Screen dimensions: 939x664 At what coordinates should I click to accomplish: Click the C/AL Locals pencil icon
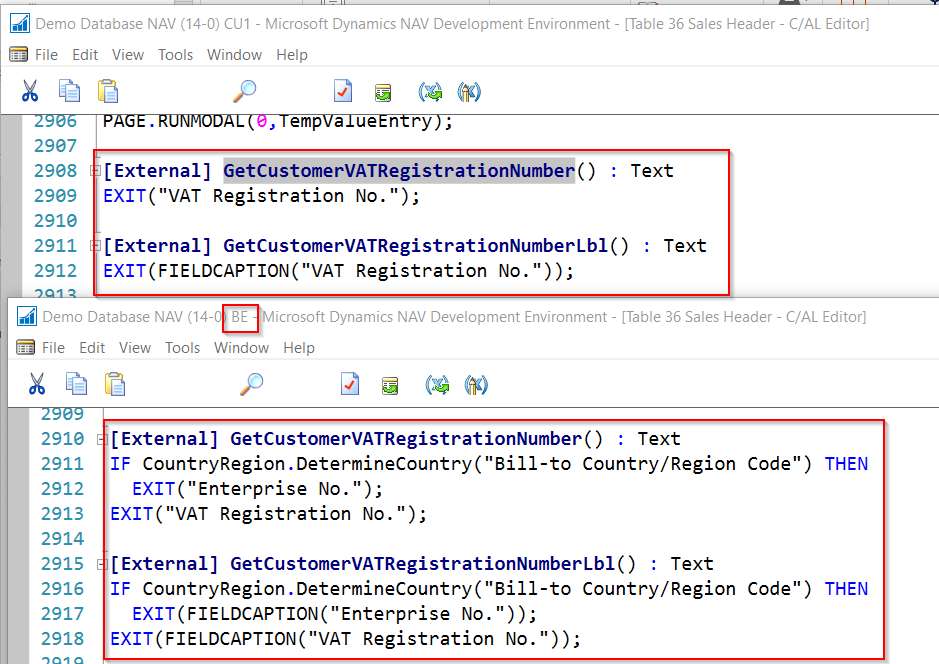(x=469, y=90)
